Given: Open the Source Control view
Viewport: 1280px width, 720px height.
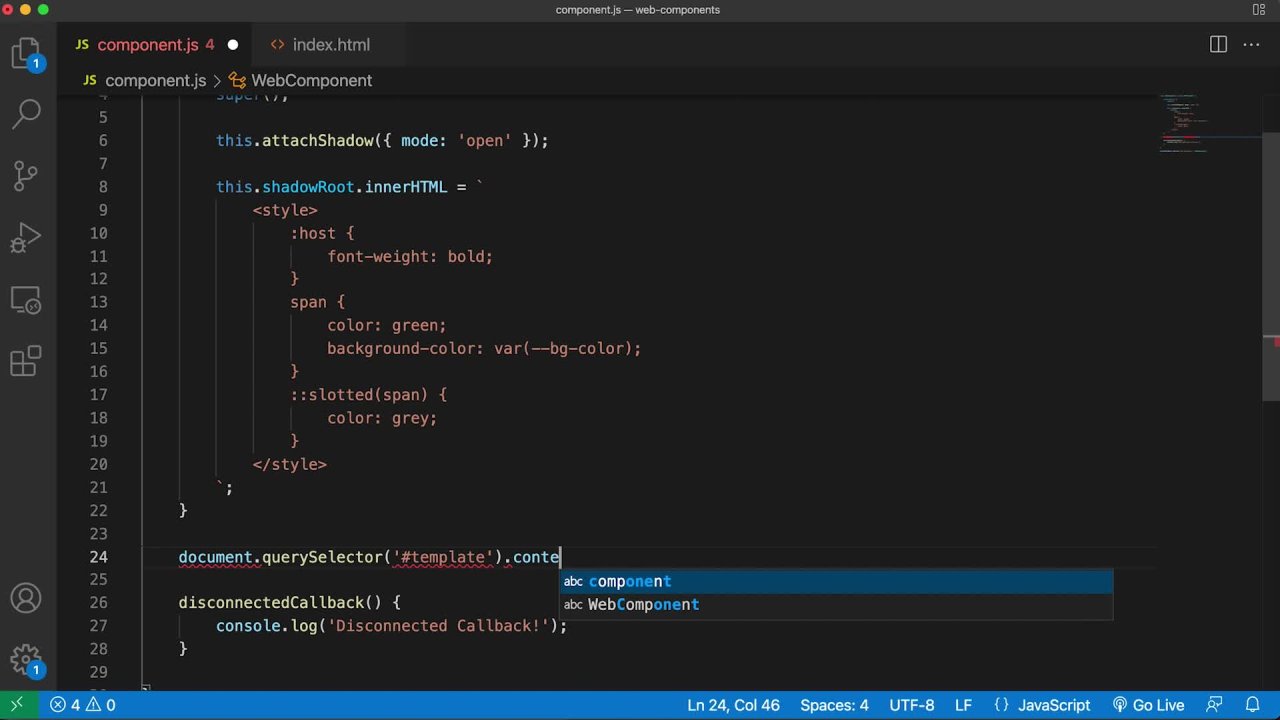Looking at the screenshot, I should [x=26, y=176].
